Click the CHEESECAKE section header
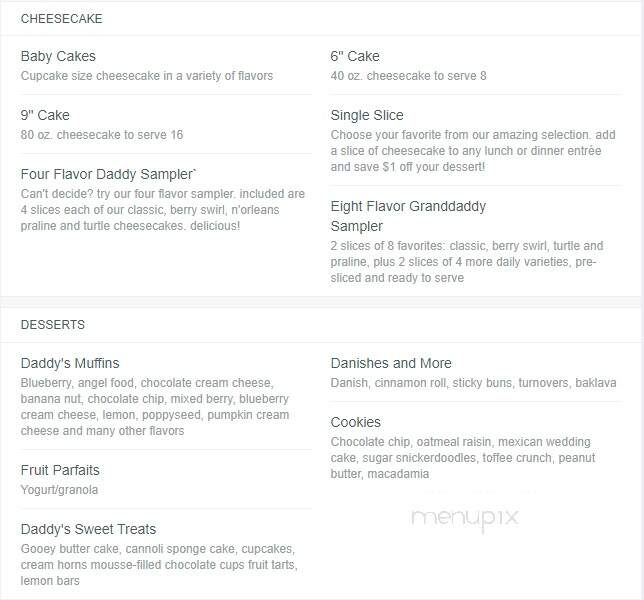644x600 pixels. (62, 19)
